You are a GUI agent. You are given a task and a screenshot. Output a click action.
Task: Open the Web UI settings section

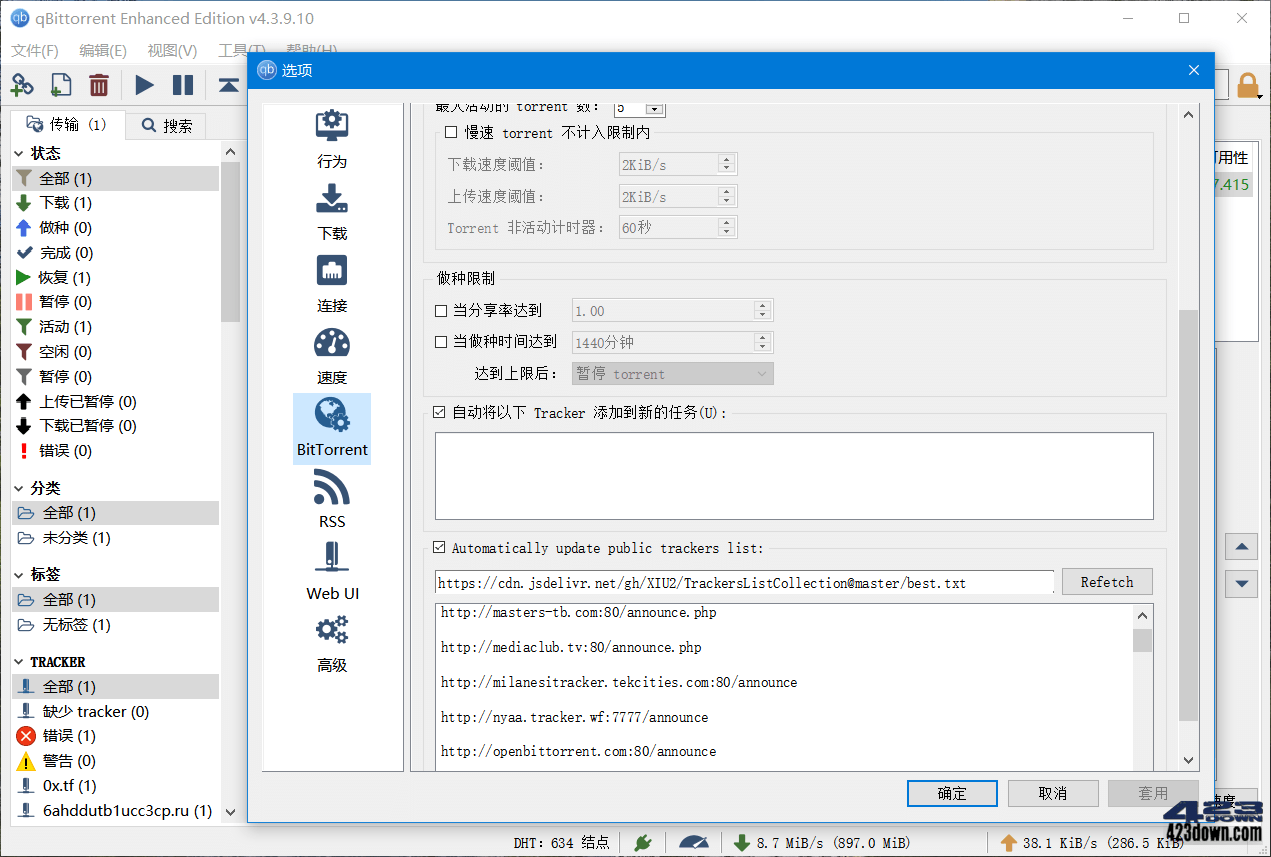pyautogui.click(x=331, y=570)
